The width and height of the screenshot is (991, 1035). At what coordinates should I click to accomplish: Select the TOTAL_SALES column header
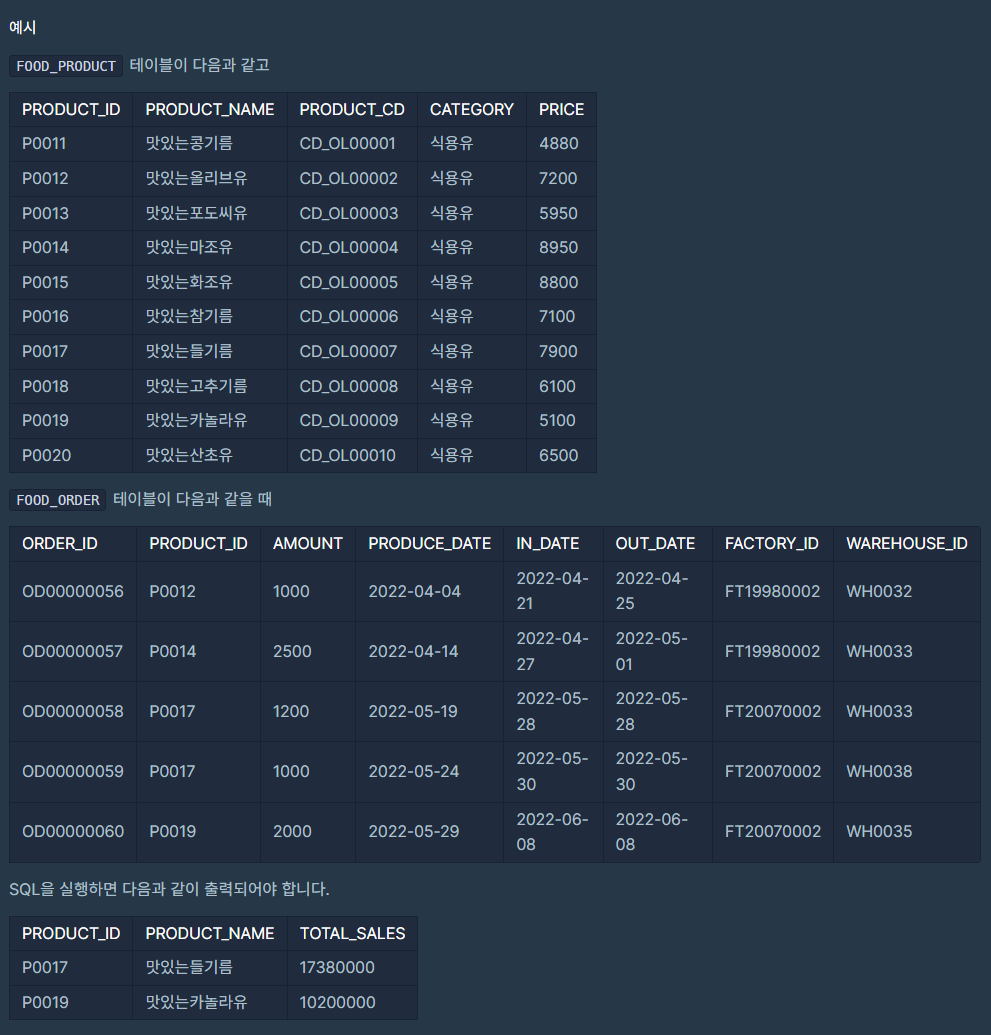[x=352, y=934]
